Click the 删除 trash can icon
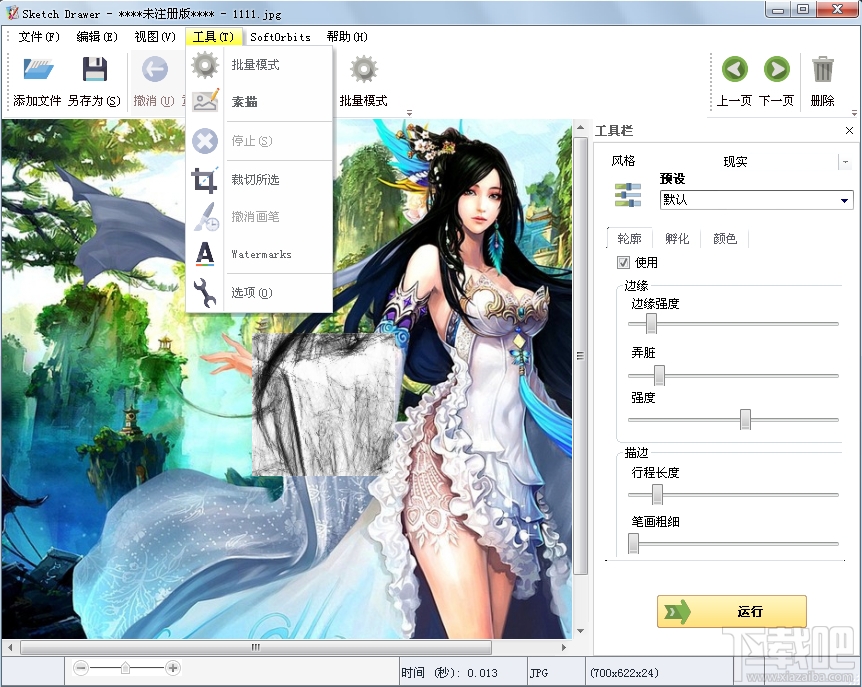 (822, 70)
